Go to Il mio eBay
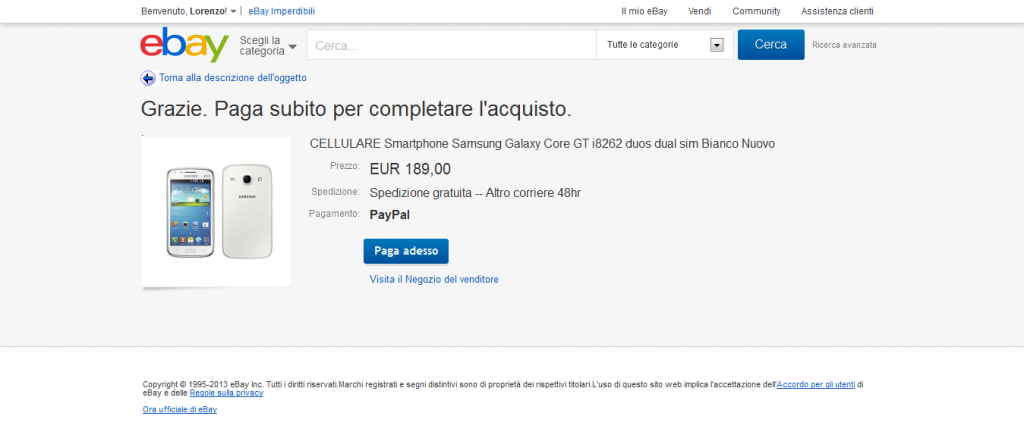This screenshot has height=435, width=1024. [x=644, y=11]
